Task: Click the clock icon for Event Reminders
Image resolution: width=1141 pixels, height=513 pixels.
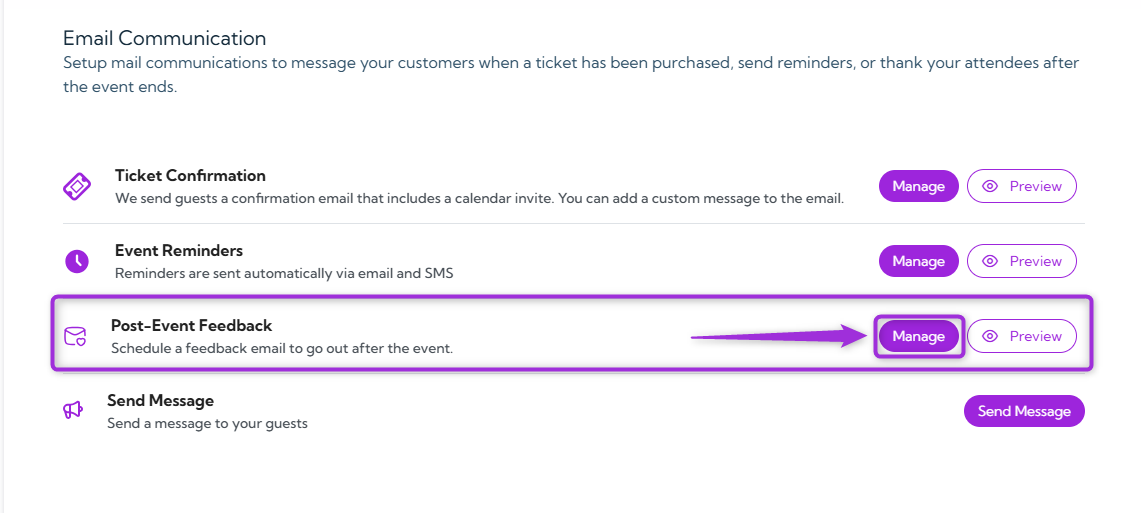Action: pos(77,262)
